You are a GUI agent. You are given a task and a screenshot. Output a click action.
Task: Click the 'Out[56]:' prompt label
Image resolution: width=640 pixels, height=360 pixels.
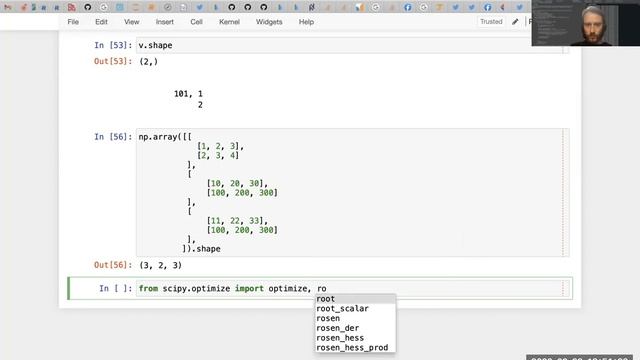point(113,265)
